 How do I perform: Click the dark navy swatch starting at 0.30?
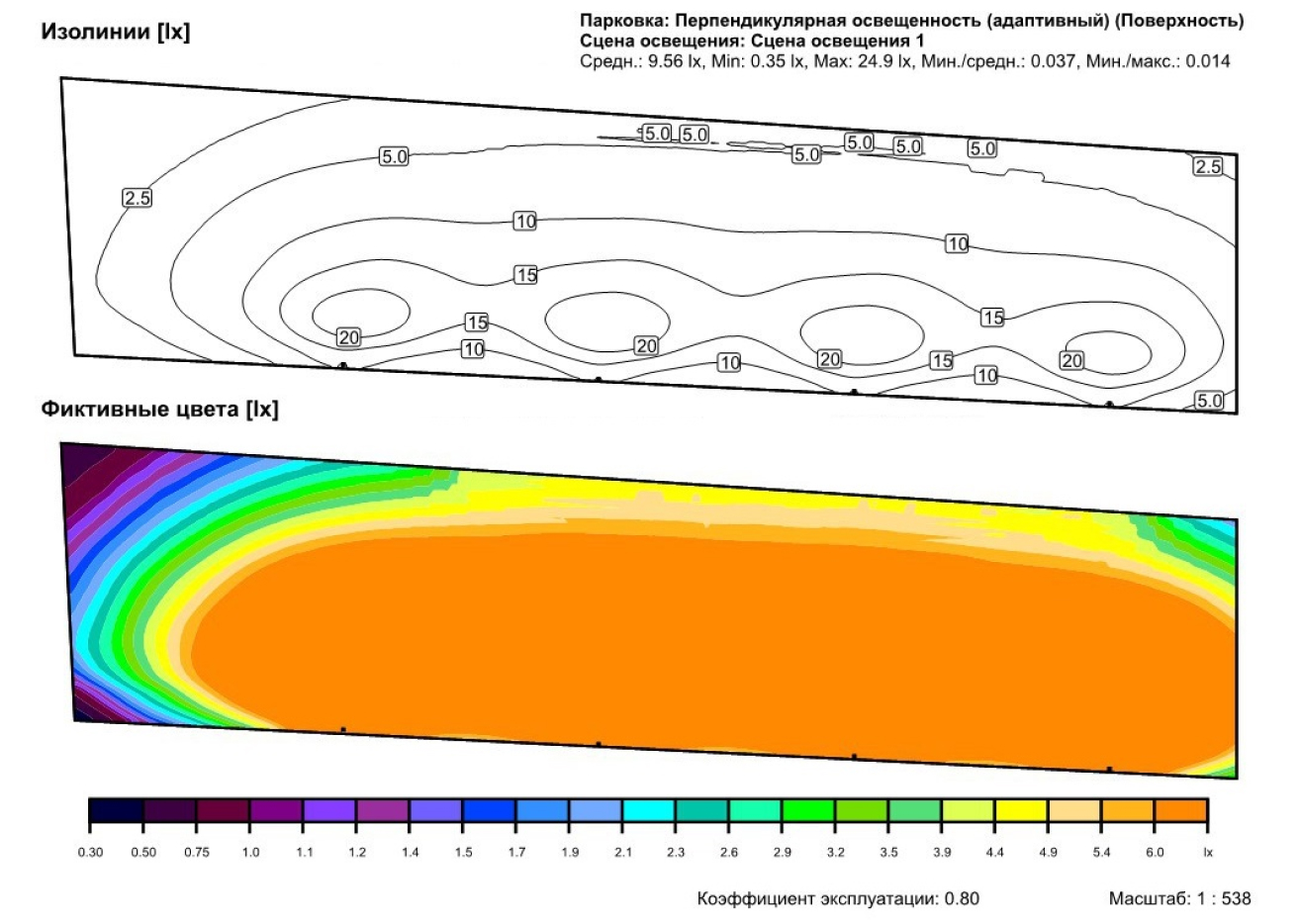coord(117,811)
